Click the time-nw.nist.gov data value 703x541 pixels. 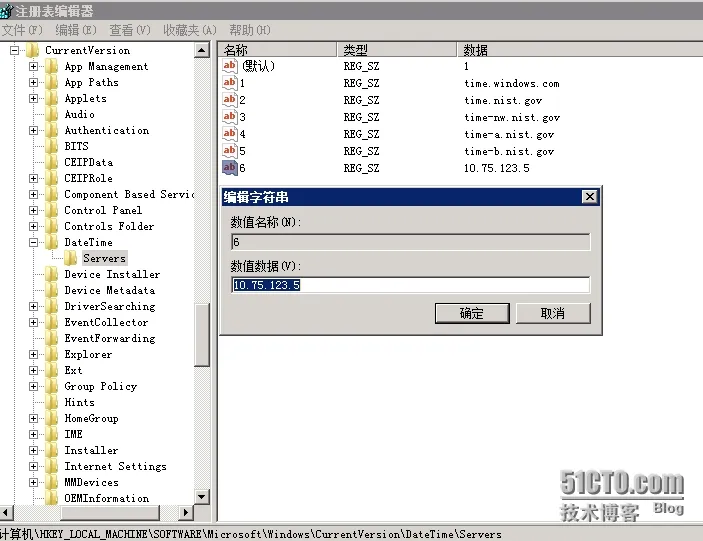point(512,117)
